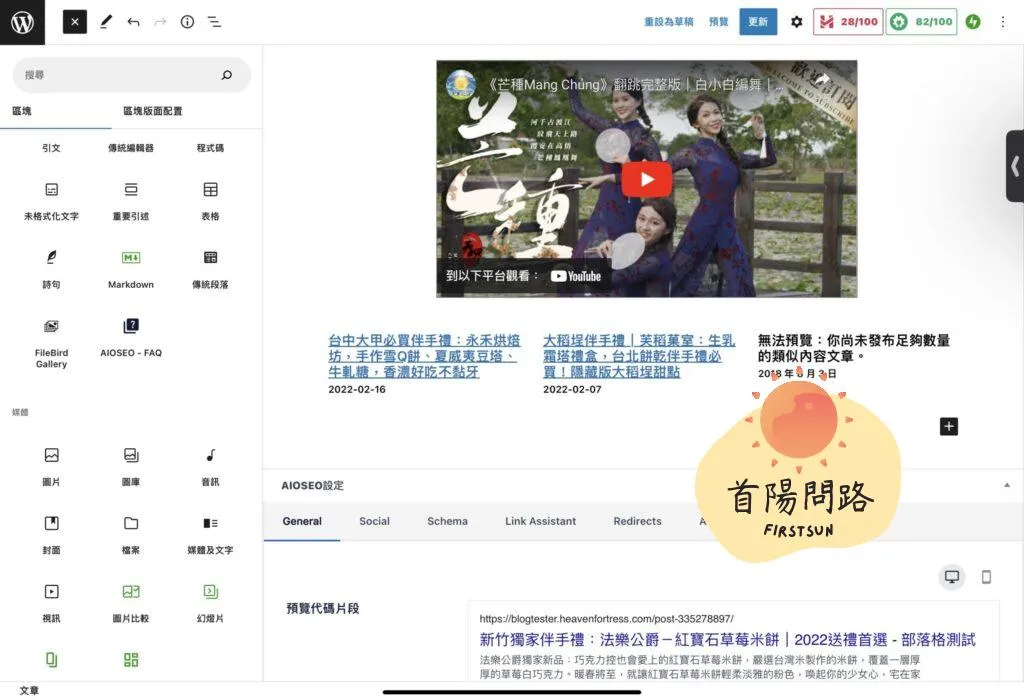Click the block search input field

coord(120,75)
